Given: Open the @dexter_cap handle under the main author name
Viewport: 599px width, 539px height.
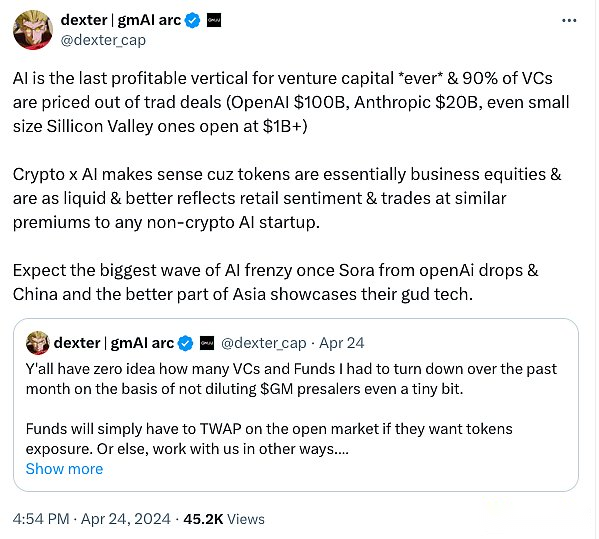Looking at the screenshot, I should pyautogui.click(x=103, y=40).
